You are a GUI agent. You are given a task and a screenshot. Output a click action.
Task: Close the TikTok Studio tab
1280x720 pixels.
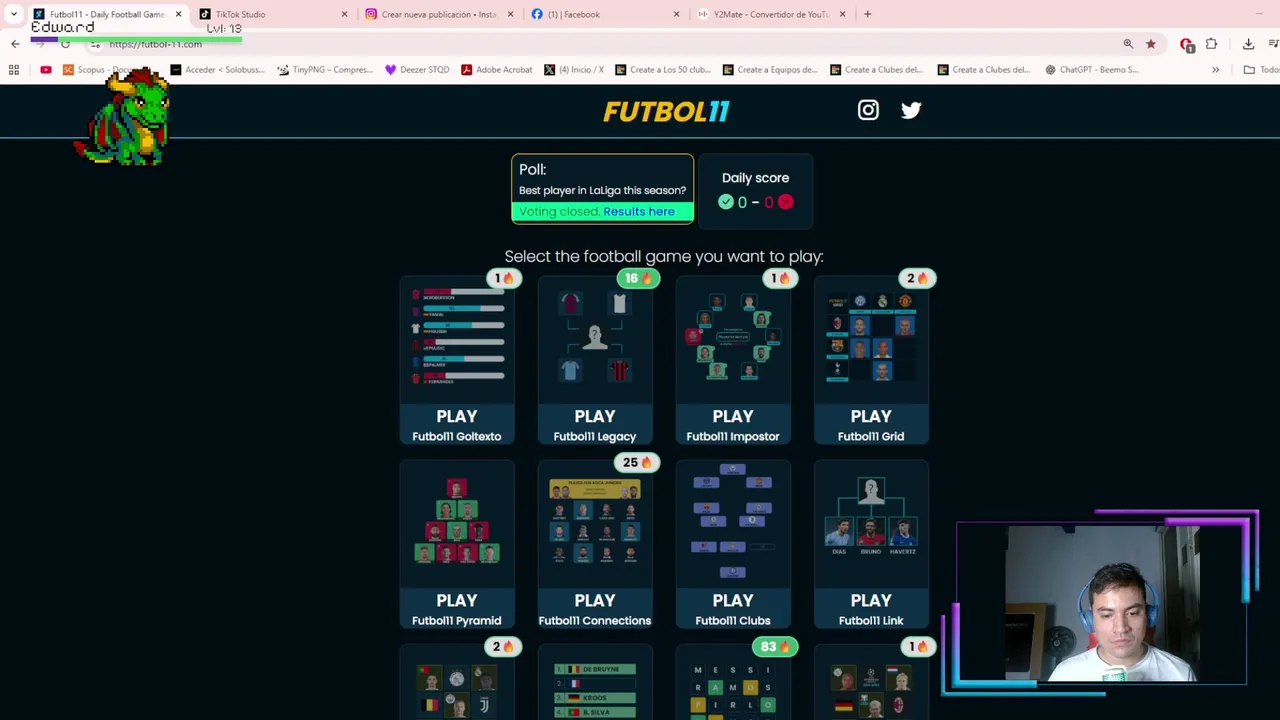(344, 14)
